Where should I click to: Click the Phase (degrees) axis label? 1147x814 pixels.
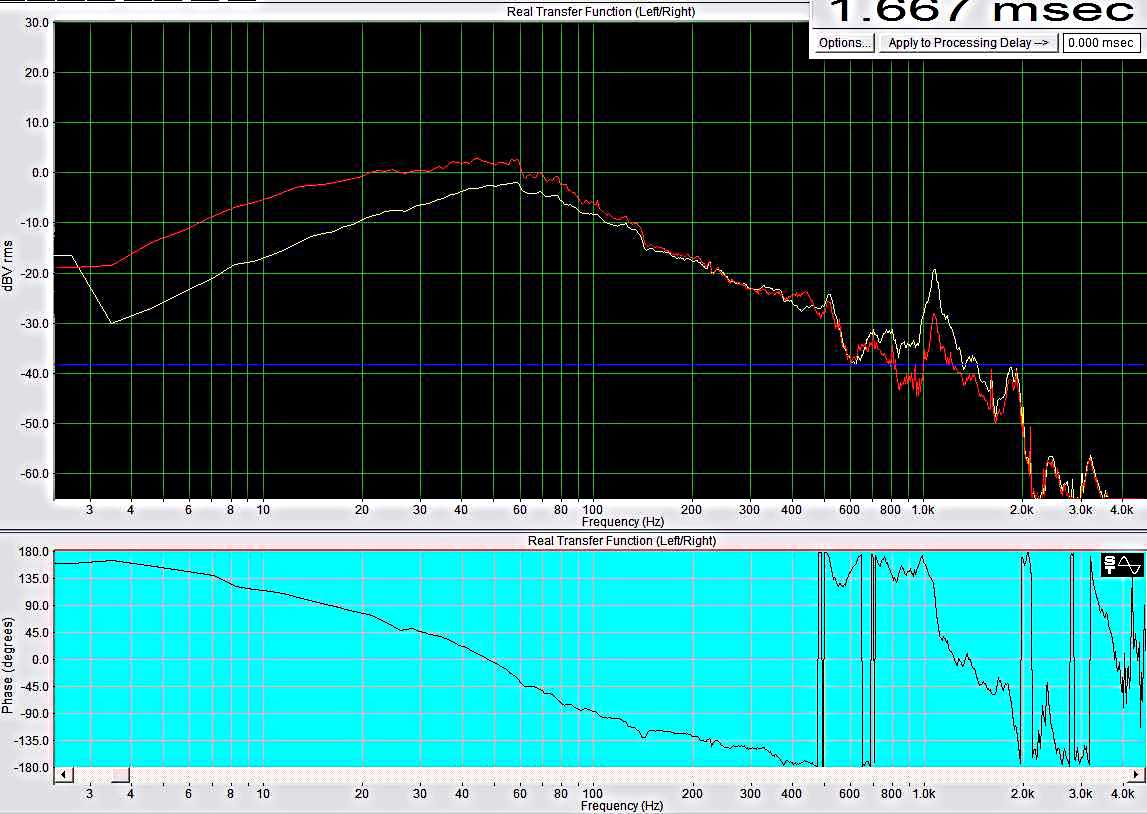pos(8,665)
